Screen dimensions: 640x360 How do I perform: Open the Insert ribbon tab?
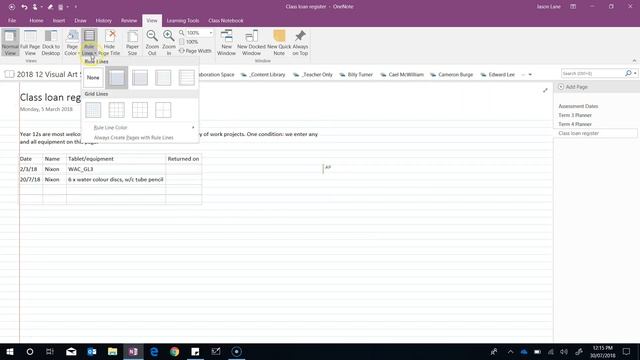coord(59,20)
